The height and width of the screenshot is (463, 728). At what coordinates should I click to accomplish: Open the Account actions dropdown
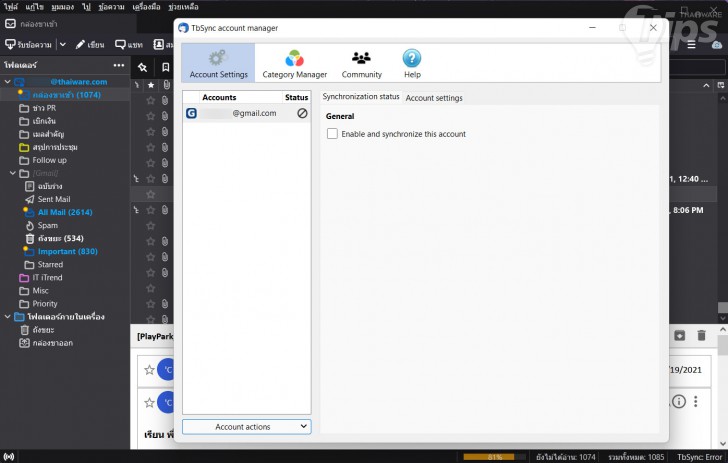(x=247, y=427)
